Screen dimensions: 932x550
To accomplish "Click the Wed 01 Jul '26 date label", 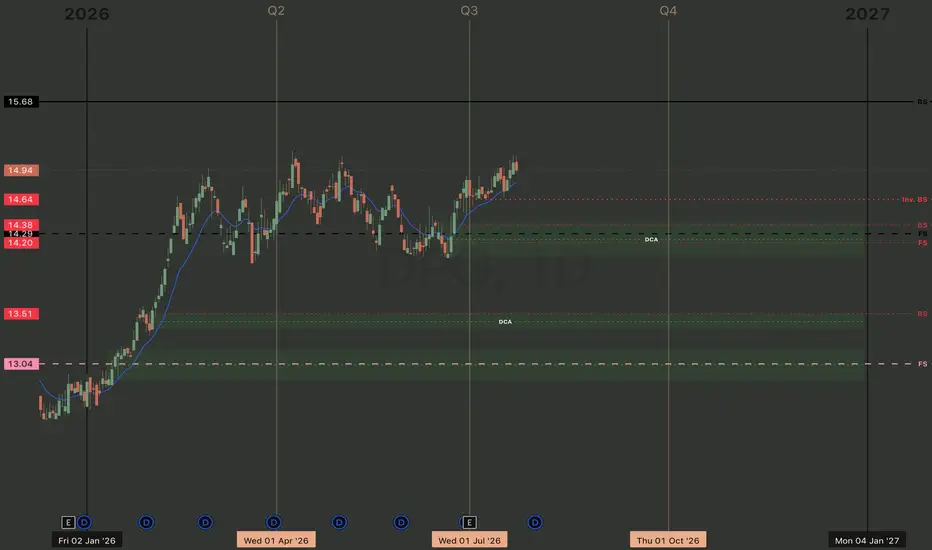I will pos(469,540).
